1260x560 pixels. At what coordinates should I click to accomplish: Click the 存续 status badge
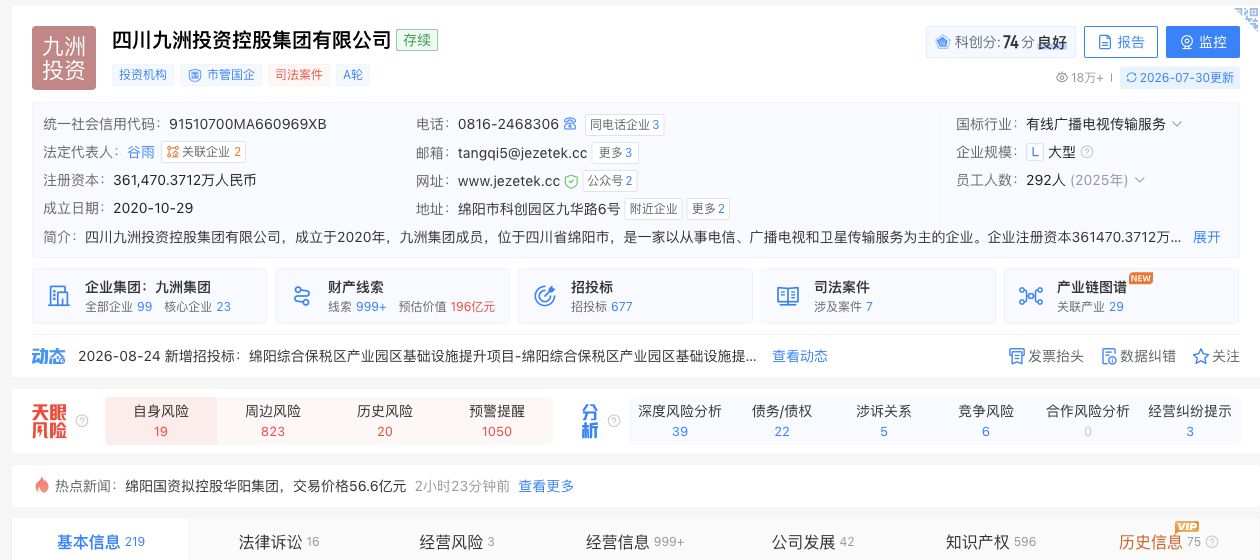(x=417, y=40)
